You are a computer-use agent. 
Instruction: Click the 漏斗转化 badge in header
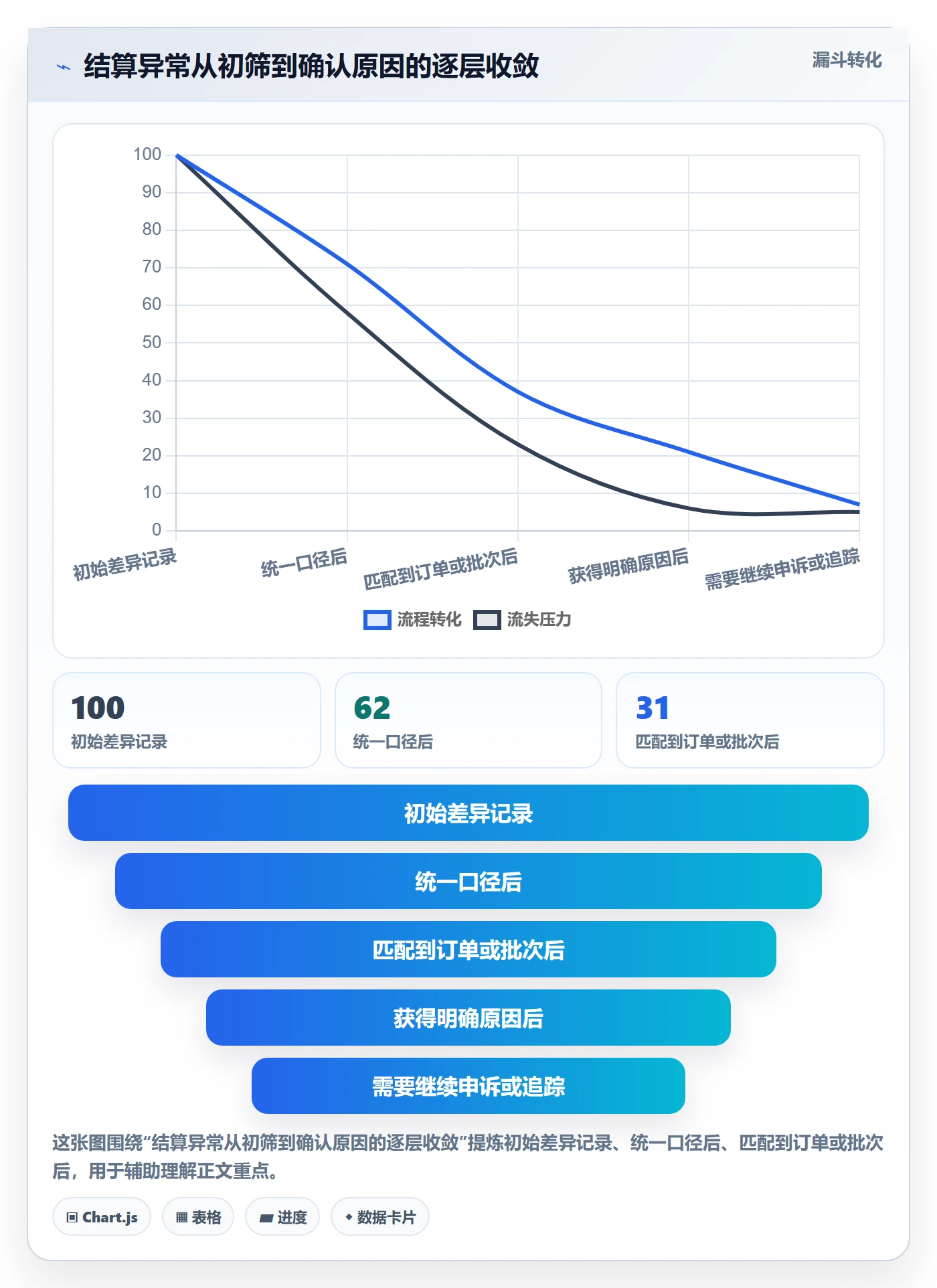pos(847,60)
